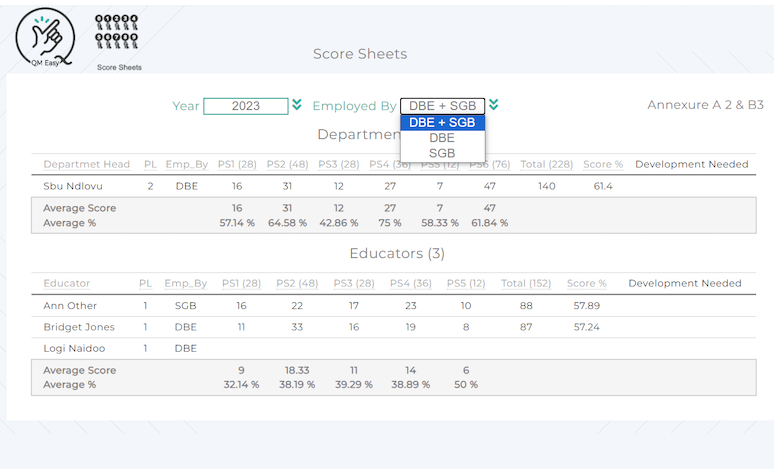Viewport: 774px width, 469px height.
Task: Click the QM Easy logo icon
Action: (x=45, y=38)
